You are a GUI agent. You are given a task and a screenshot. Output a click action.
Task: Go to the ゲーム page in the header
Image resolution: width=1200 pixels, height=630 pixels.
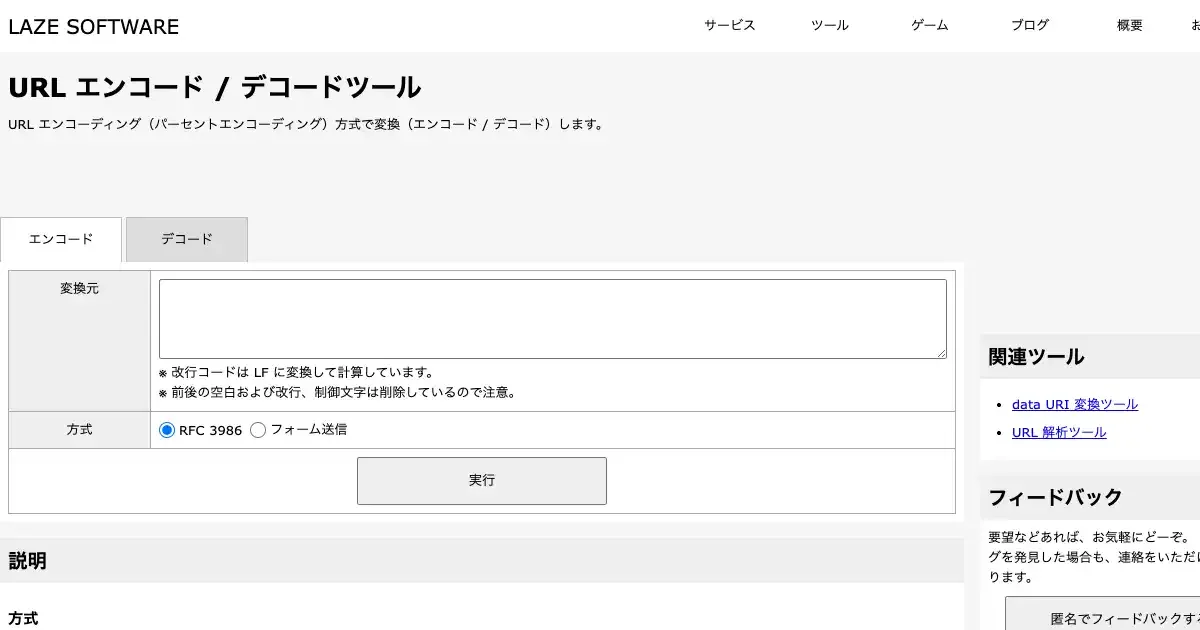pyautogui.click(x=929, y=26)
